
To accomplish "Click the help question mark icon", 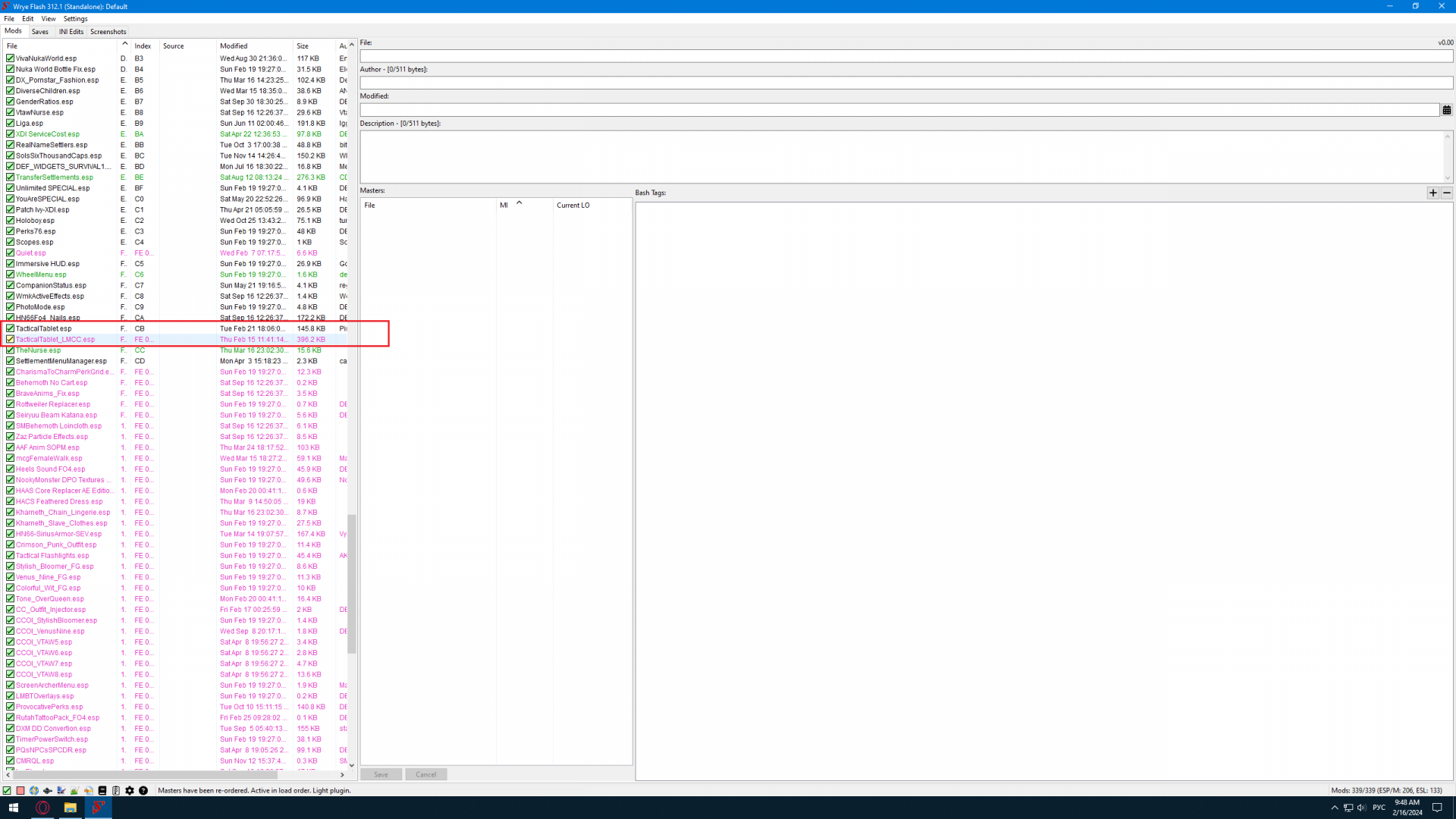I will tap(143, 790).
